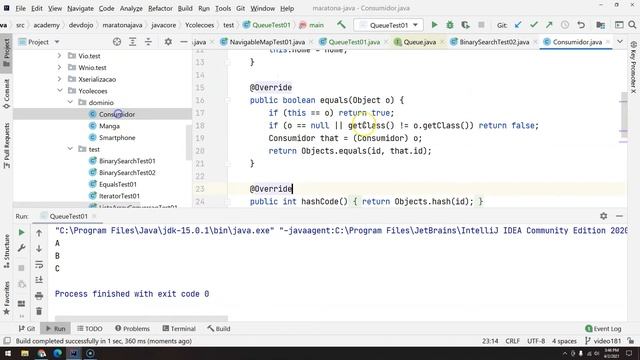
Task: Open Terminal tool window
Action: (179, 328)
